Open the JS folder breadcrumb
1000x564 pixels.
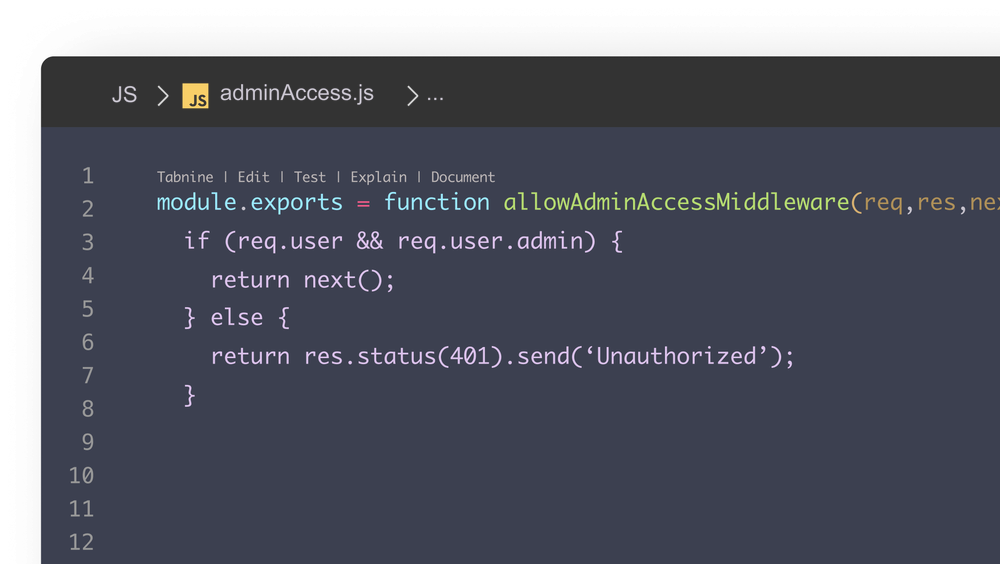tap(124, 94)
